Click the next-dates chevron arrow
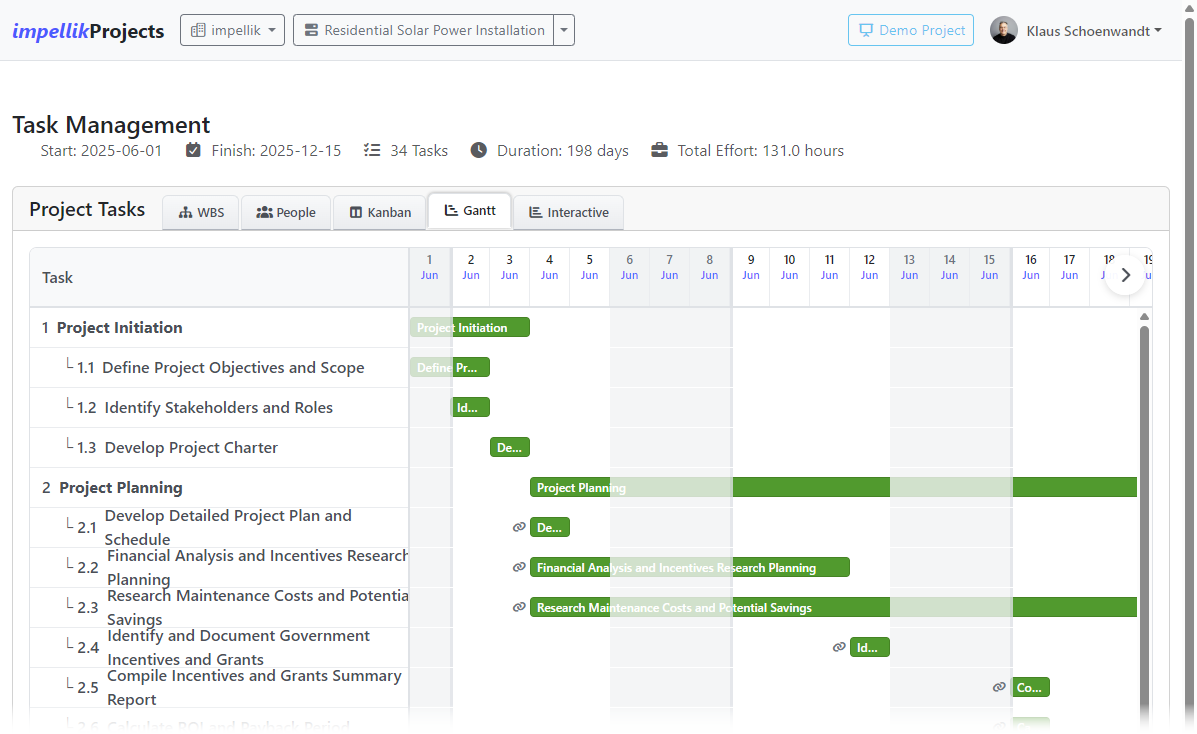The height and width of the screenshot is (734, 1197). pos(1125,275)
